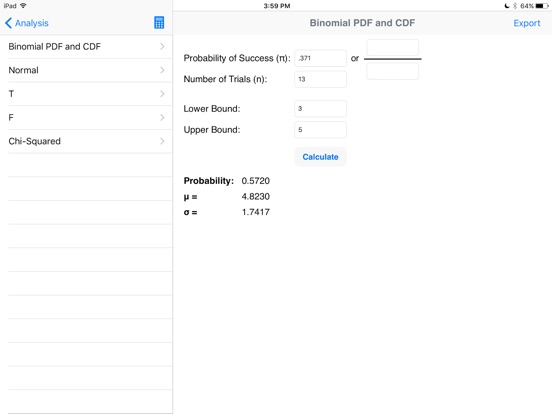Focus the Upper Bound field
Image resolution: width=552 pixels, height=414 pixels.
point(320,130)
